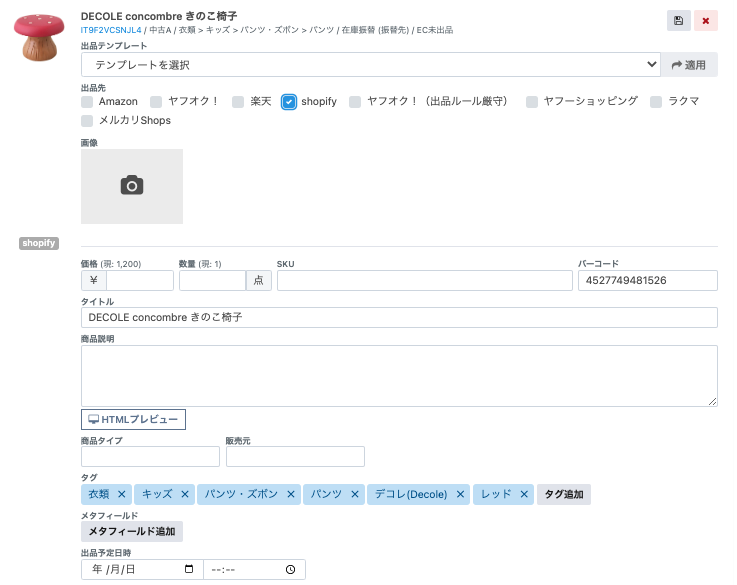Click the red X remove icon
Screen dimensions: 737x585
(706, 21)
